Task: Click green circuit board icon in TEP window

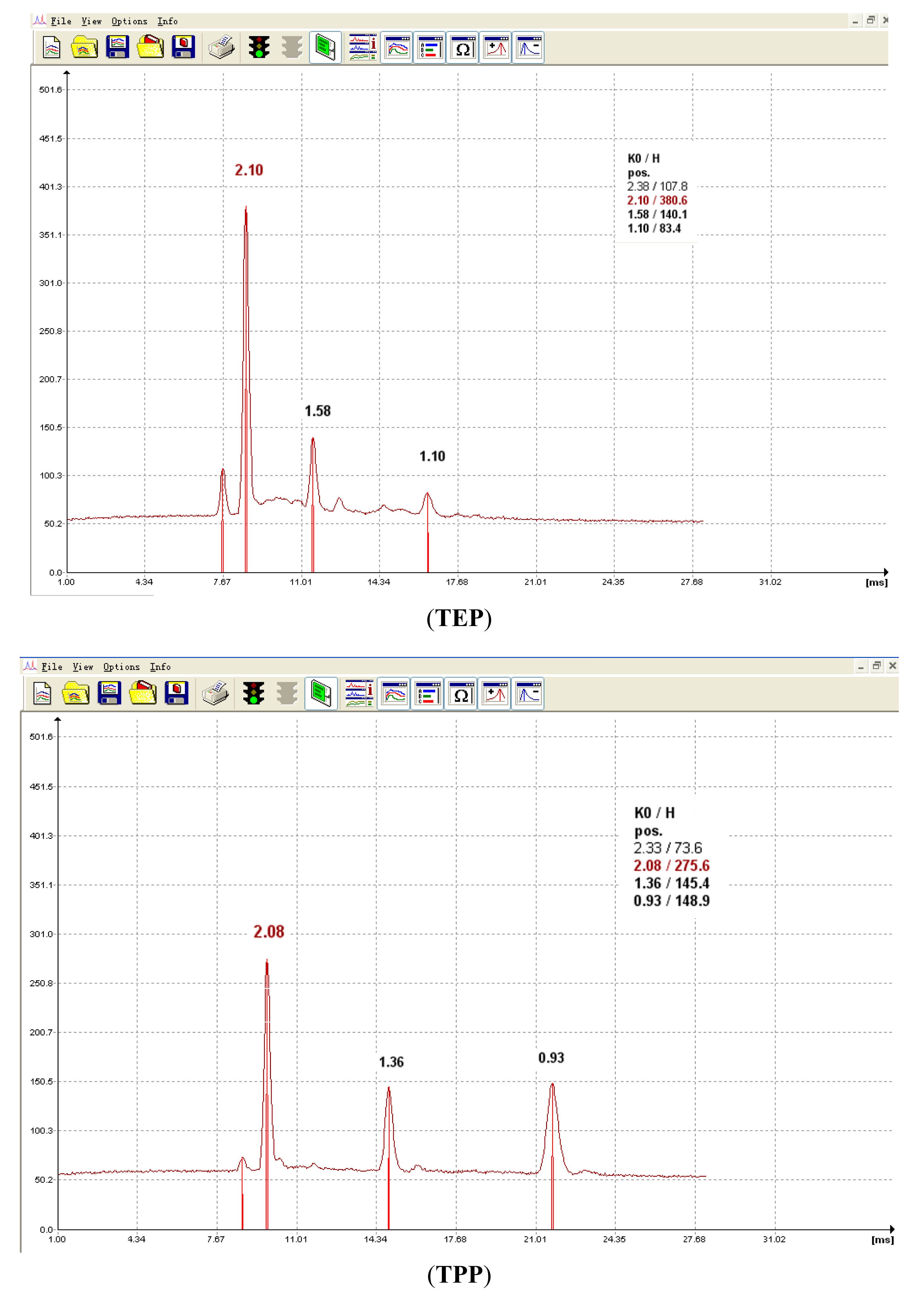Action: click(x=325, y=47)
